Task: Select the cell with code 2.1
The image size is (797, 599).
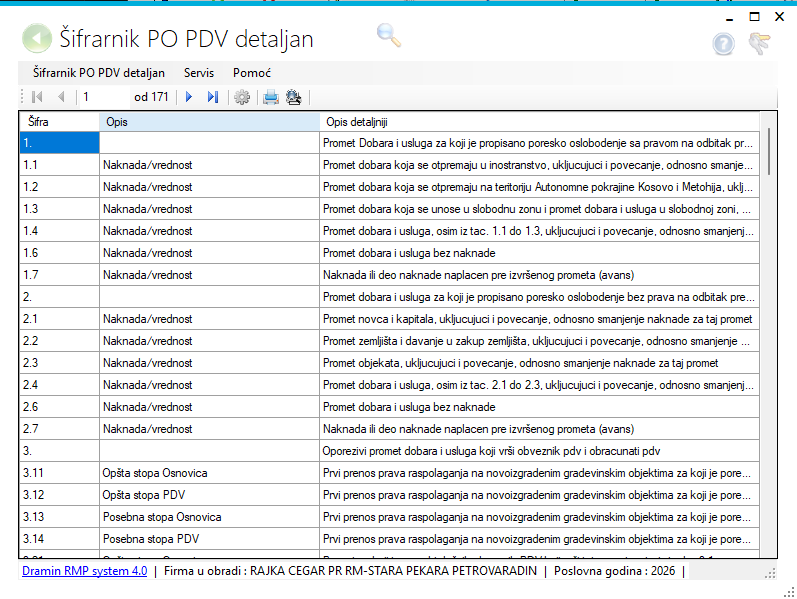Action: pos(59,319)
